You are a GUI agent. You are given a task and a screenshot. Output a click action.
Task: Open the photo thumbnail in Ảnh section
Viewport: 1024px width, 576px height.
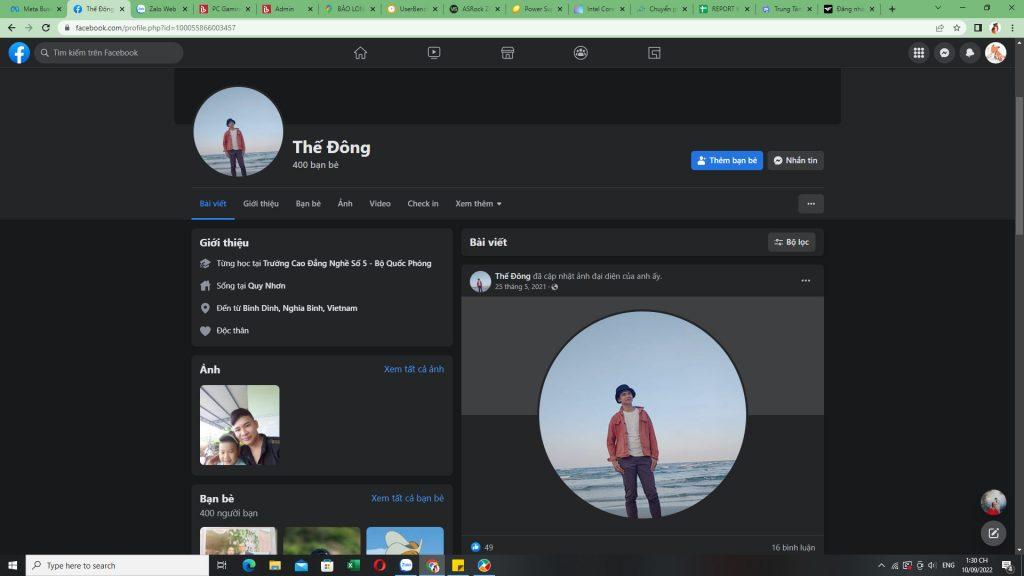pyautogui.click(x=240, y=425)
